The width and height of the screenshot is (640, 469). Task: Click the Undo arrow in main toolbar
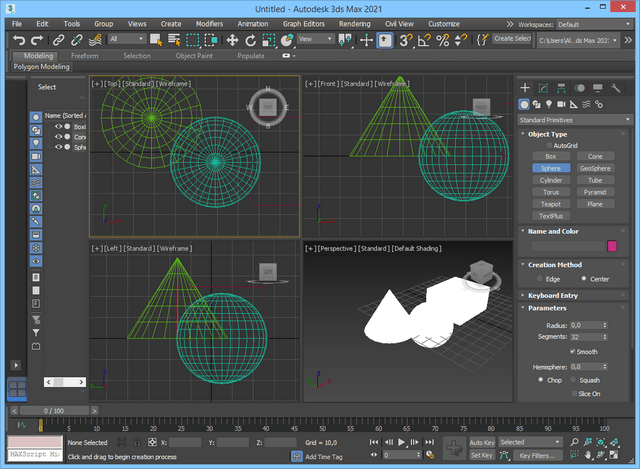(19, 40)
